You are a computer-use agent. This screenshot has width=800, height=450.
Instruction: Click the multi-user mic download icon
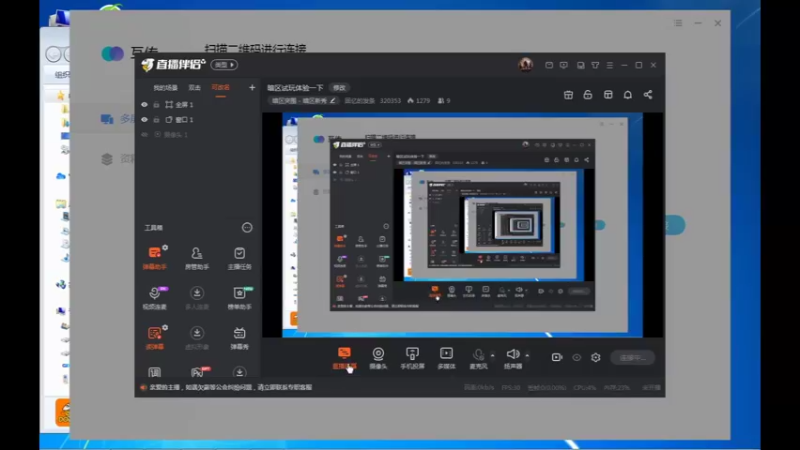197,293
